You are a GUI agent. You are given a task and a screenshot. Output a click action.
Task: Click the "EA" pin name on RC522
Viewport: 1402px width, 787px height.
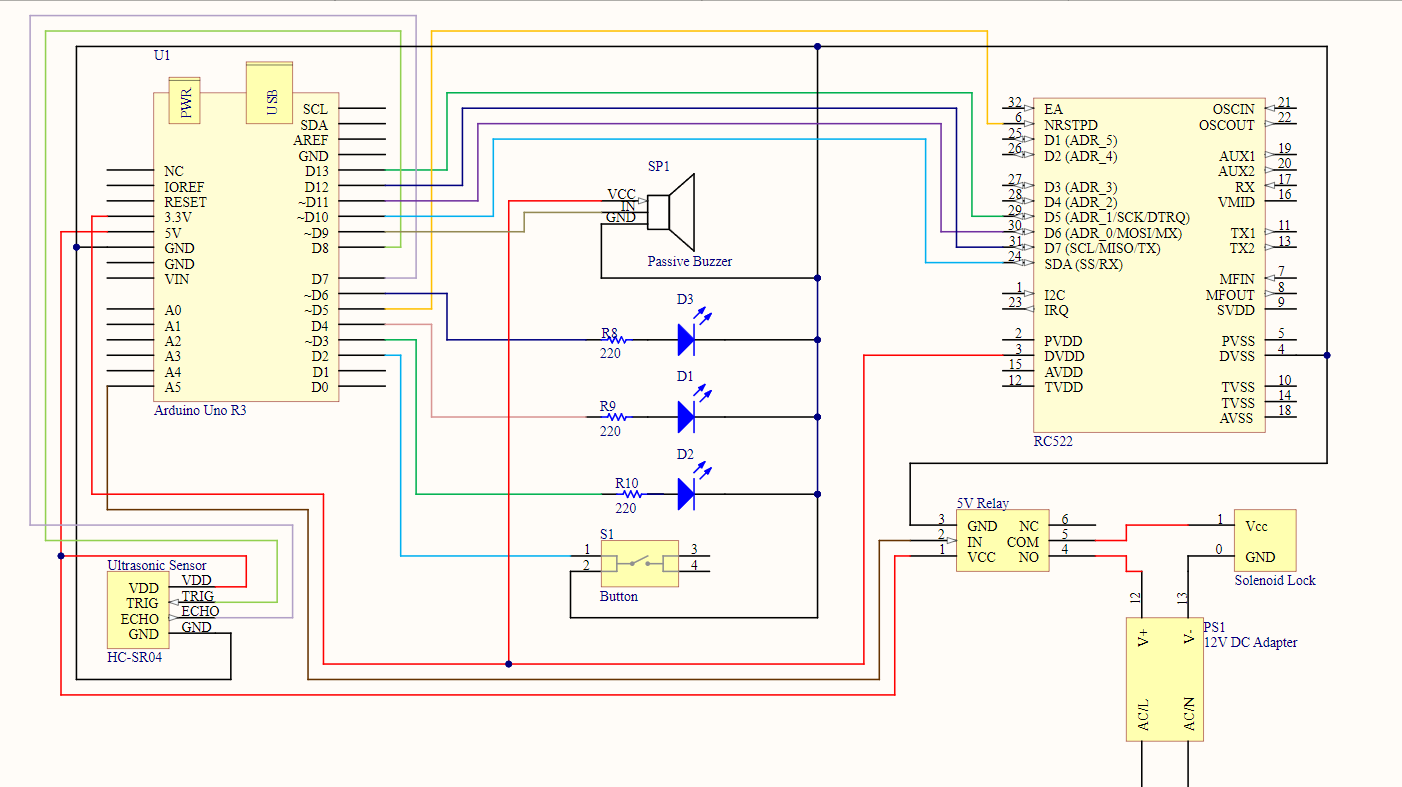pyautogui.click(x=1053, y=109)
